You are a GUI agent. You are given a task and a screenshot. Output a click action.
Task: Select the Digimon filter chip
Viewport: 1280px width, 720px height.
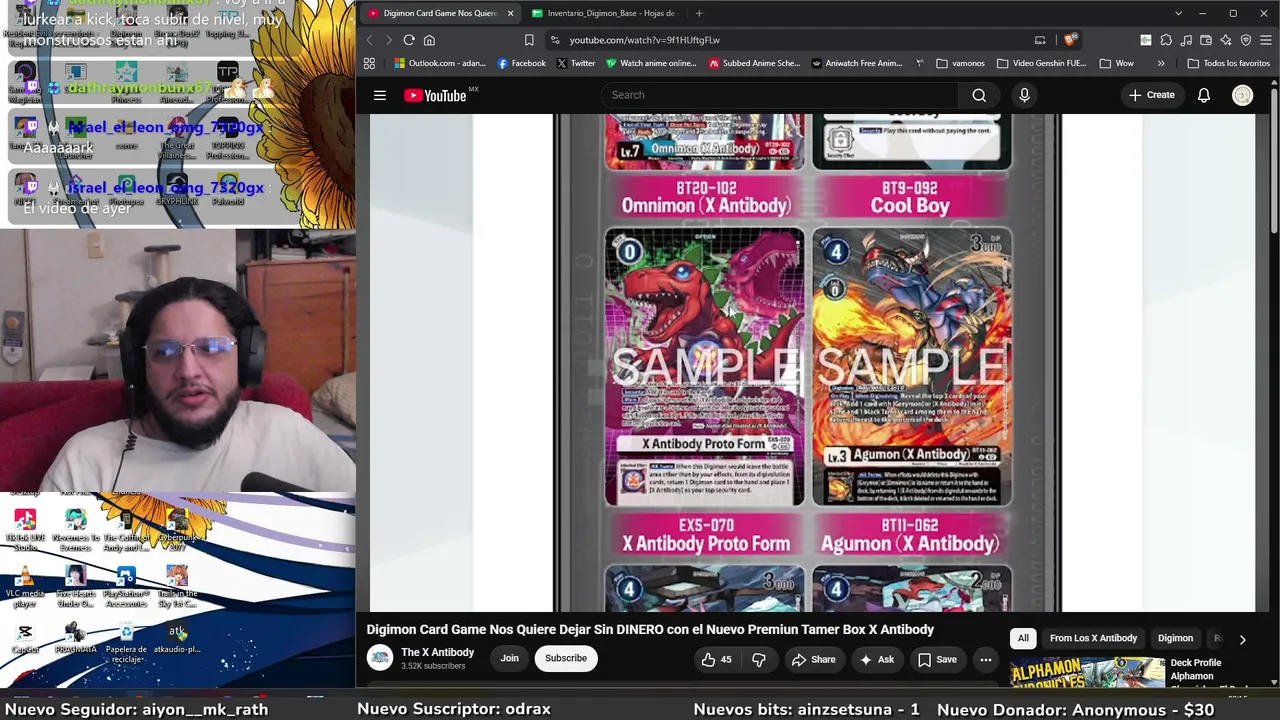(x=1175, y=638)
